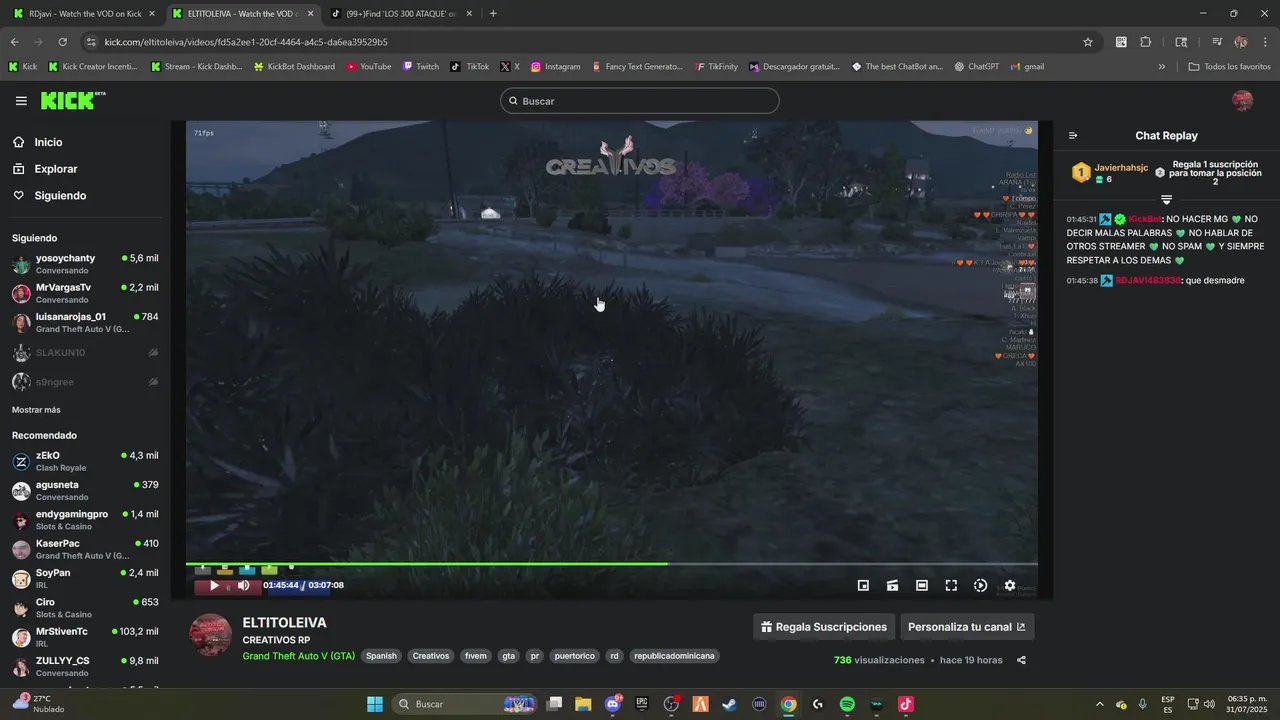Open ChatGPT bookmark
The image size is (1280, 720).
[977, 67]
